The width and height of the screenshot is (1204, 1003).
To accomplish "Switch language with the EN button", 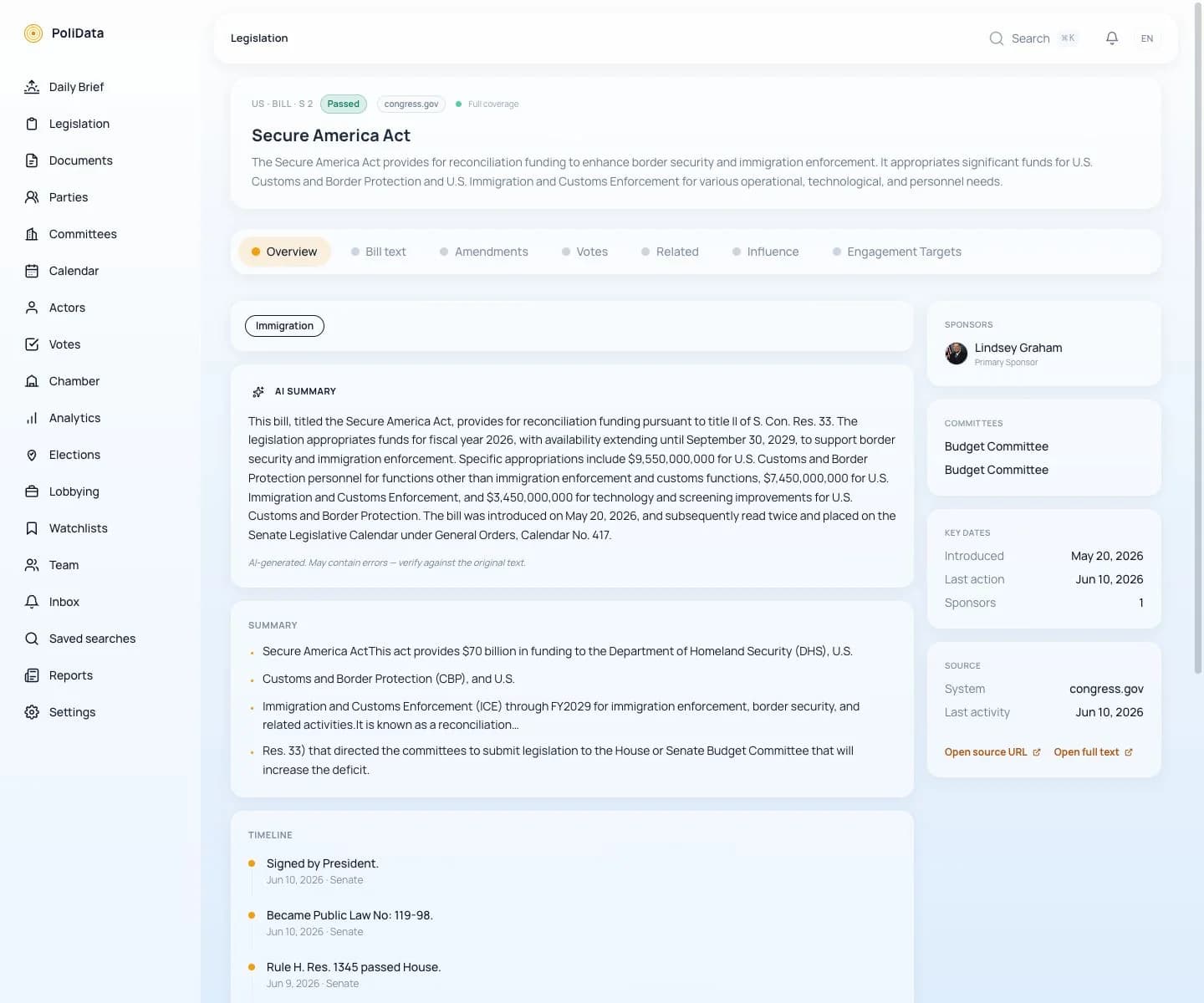I will pyautogui.click(x=1147, y=38).
